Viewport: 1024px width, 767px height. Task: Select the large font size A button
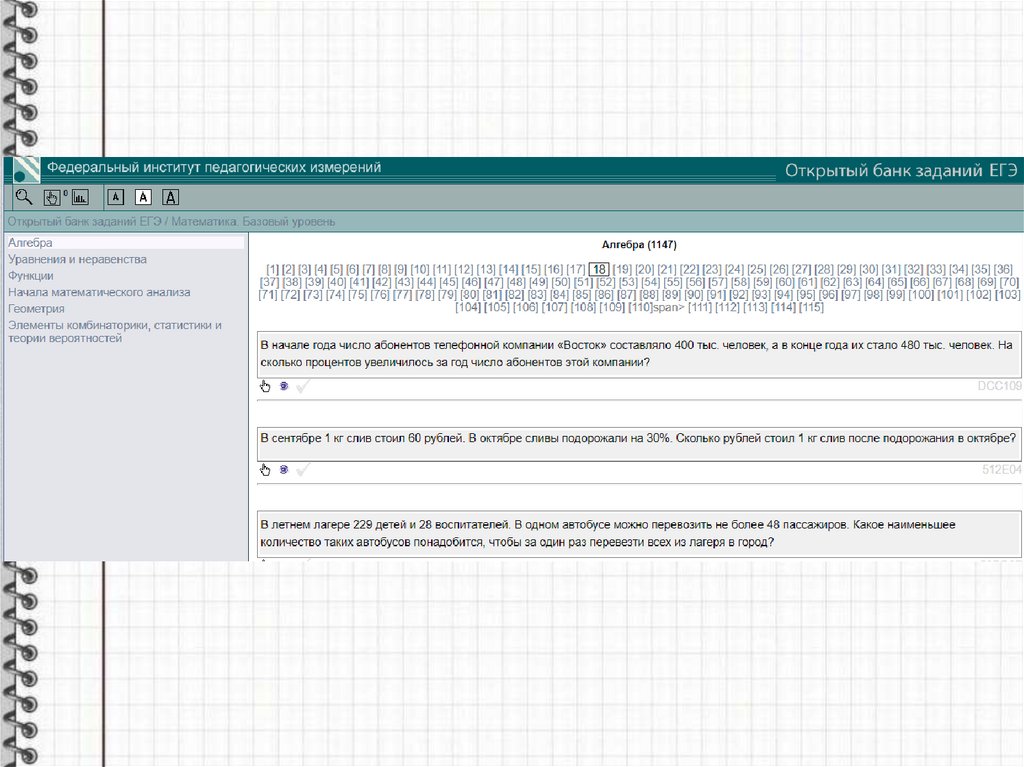pos(171,197)
